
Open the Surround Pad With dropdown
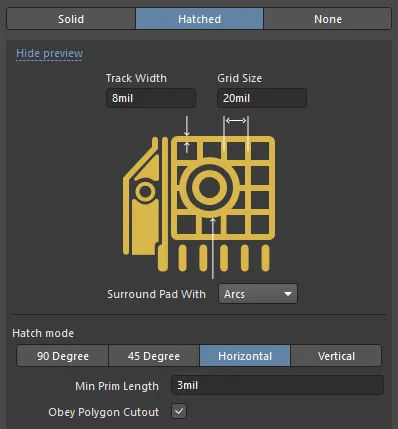coord(258,294)
